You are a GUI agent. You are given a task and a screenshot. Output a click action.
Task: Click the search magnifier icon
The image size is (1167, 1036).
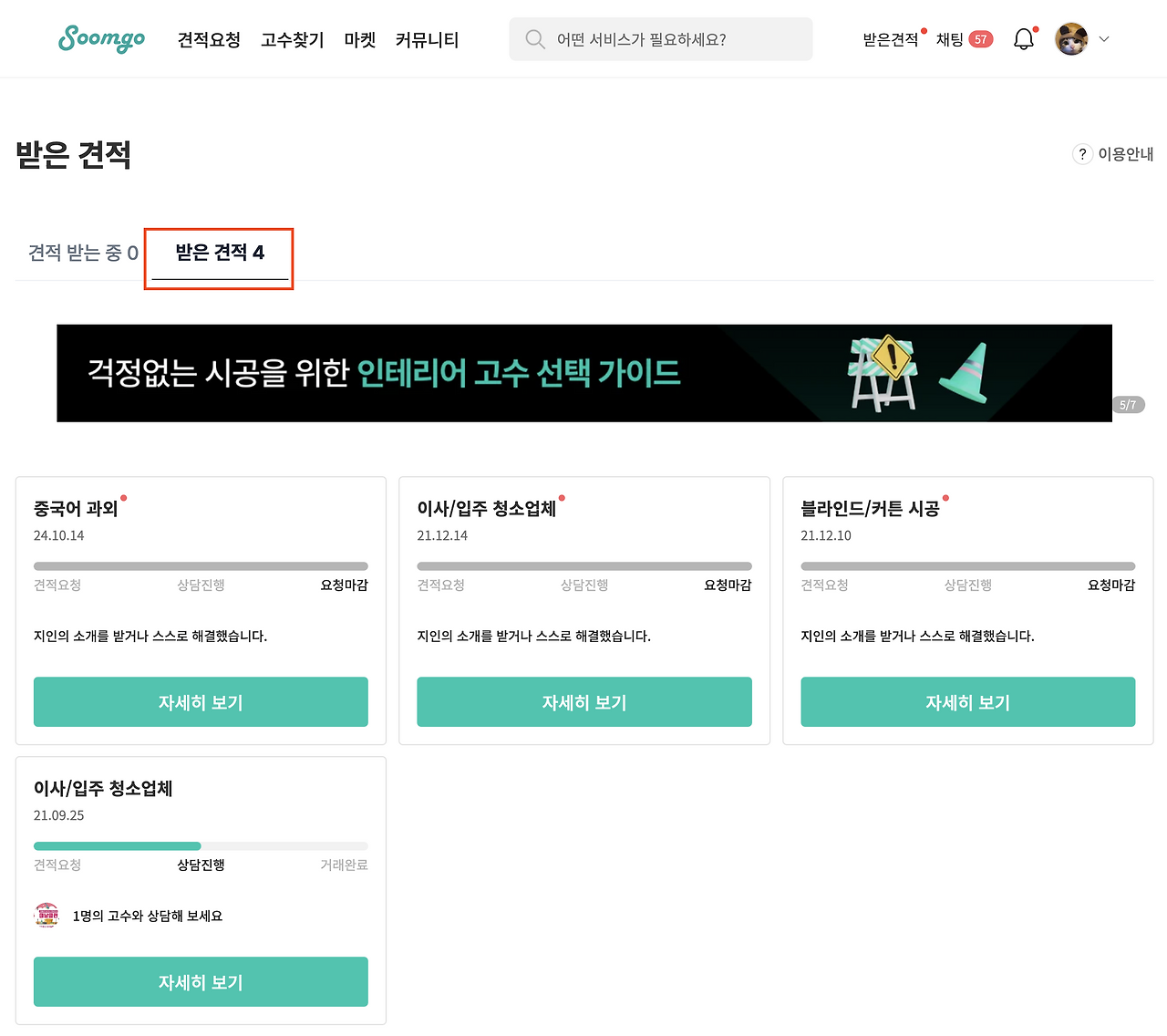(535, 39)
